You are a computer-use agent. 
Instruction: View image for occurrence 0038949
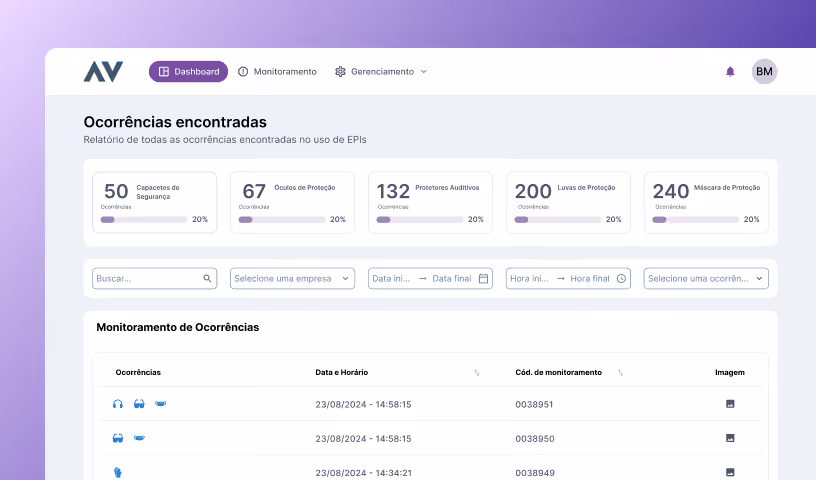click(730, 473)
